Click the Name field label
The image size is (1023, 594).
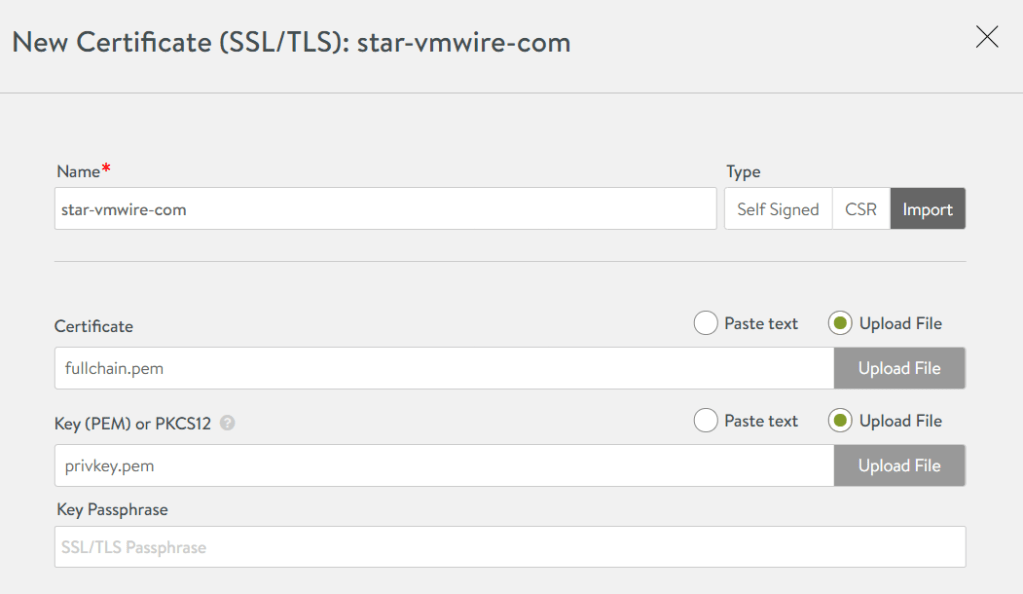click(79, 171)
